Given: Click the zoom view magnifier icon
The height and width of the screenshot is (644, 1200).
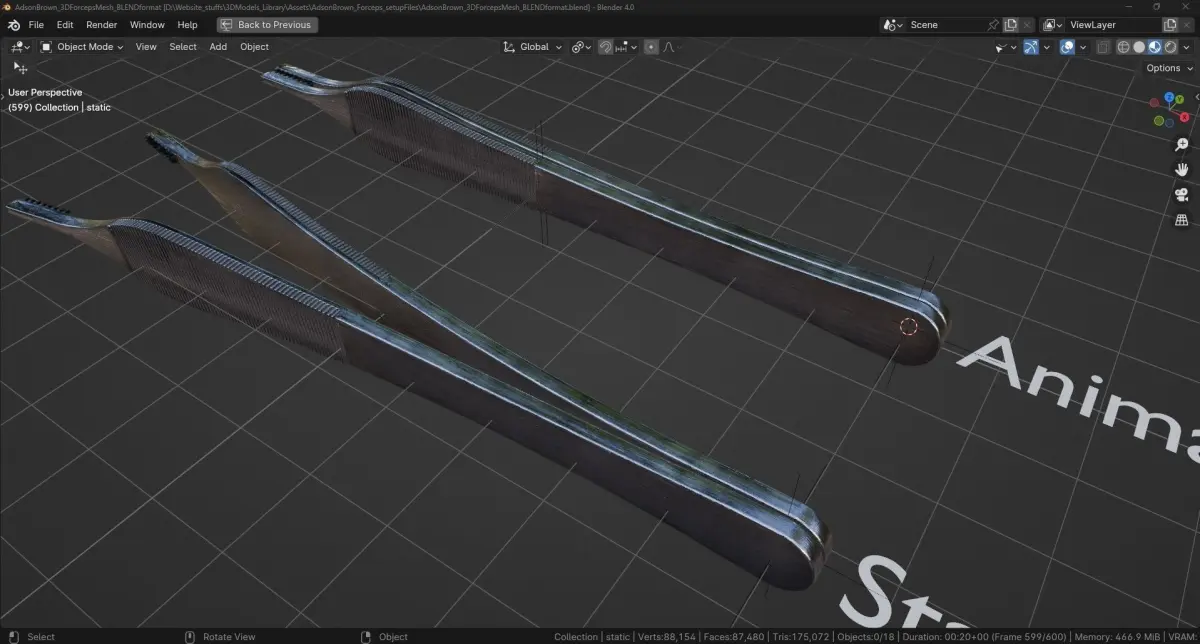Looking at the screenshot, I should coord(1181,145).
